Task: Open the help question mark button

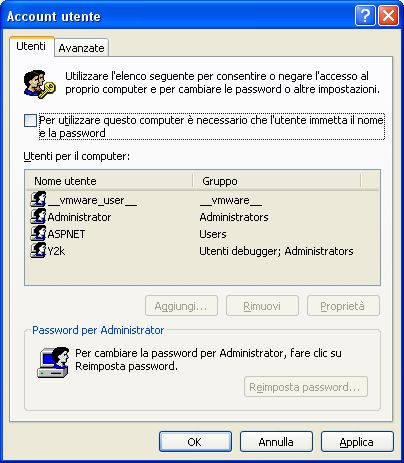Action: [365, 15]
